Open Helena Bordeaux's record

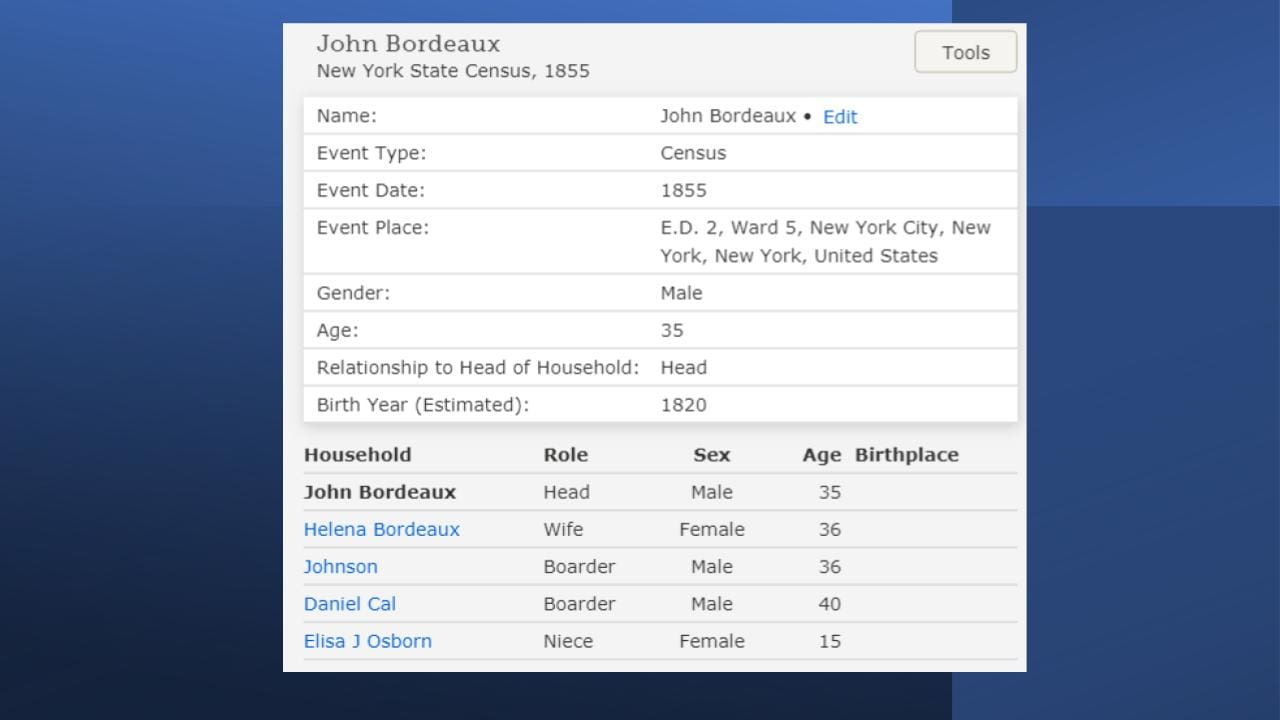pos(382,529)
